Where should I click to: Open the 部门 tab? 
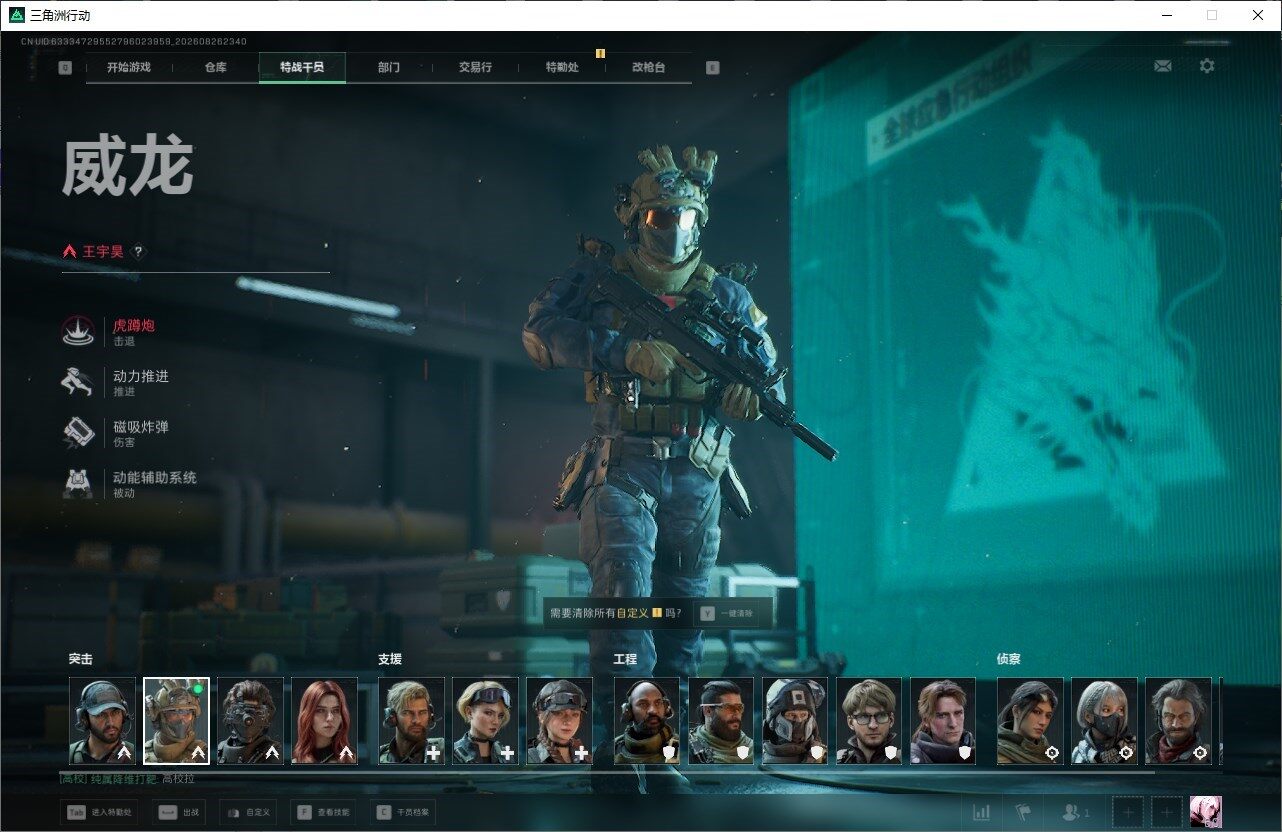tap(389, 68)
